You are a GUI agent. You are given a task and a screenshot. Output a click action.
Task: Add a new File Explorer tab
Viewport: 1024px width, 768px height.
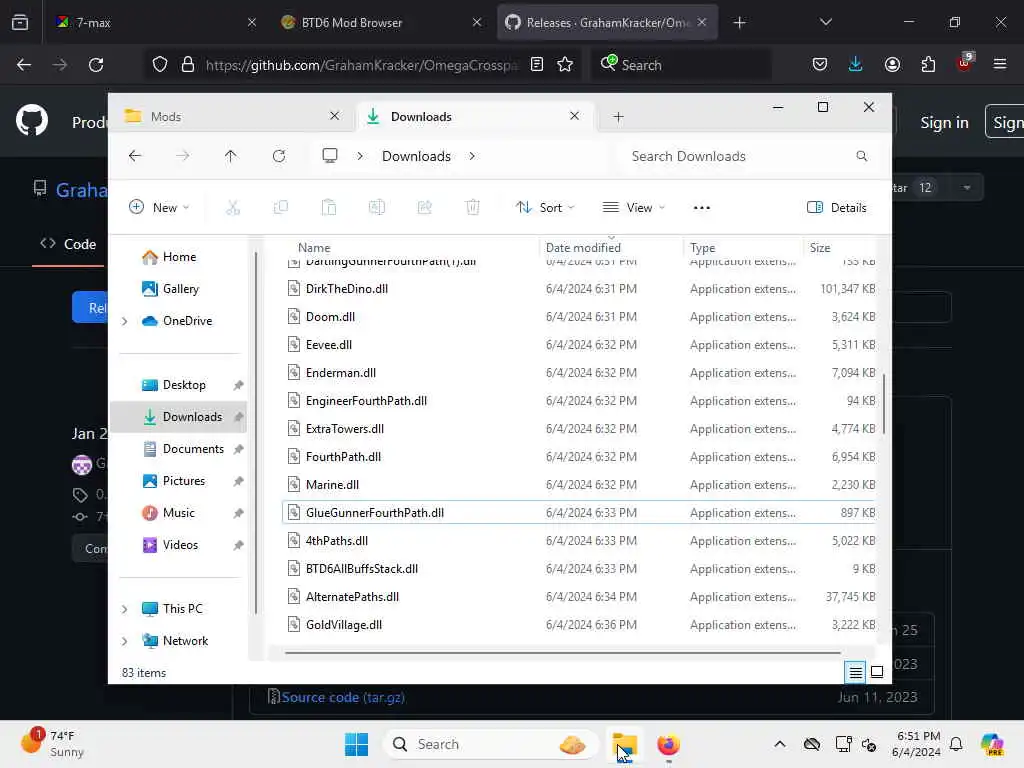[x=618, y=117]
